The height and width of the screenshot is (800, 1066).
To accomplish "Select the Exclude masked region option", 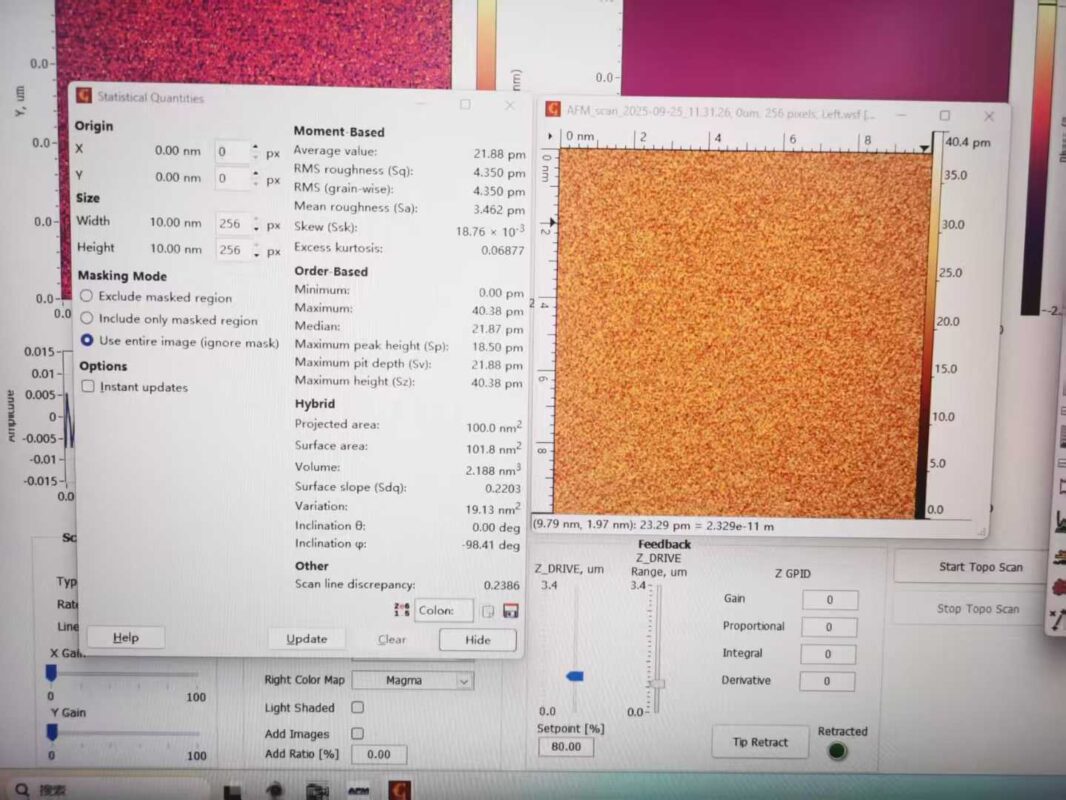I will click(x=87, y=297).
